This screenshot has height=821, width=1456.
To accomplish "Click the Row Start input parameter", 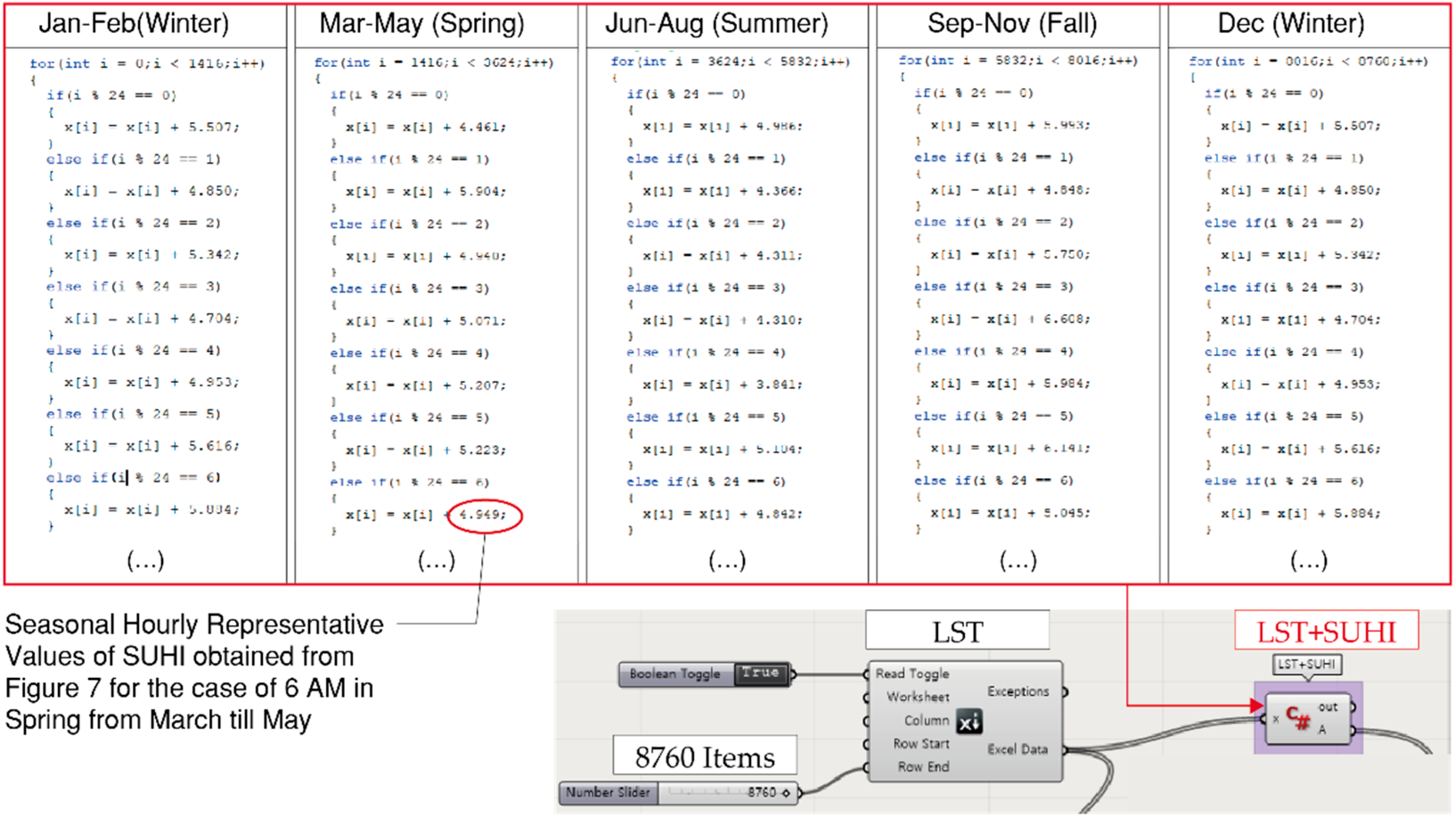I will click(922, 743).
